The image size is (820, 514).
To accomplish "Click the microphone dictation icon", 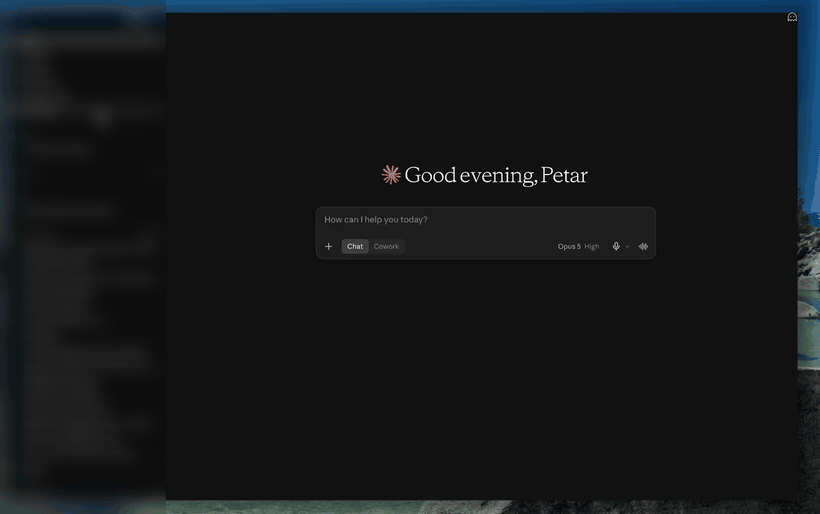I will click(x=616, y=246).
